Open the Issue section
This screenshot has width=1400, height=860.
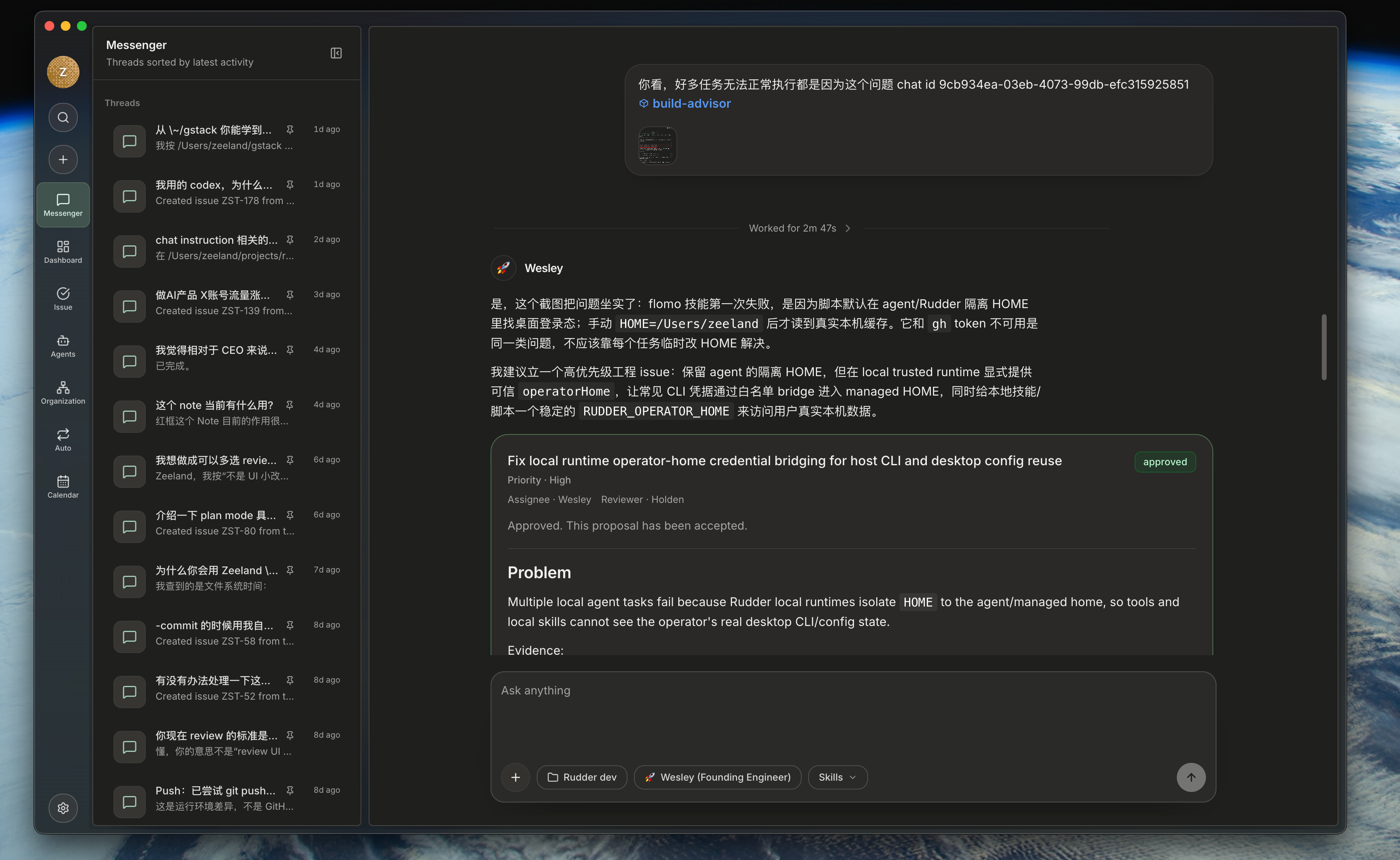(x=63, y=299)
